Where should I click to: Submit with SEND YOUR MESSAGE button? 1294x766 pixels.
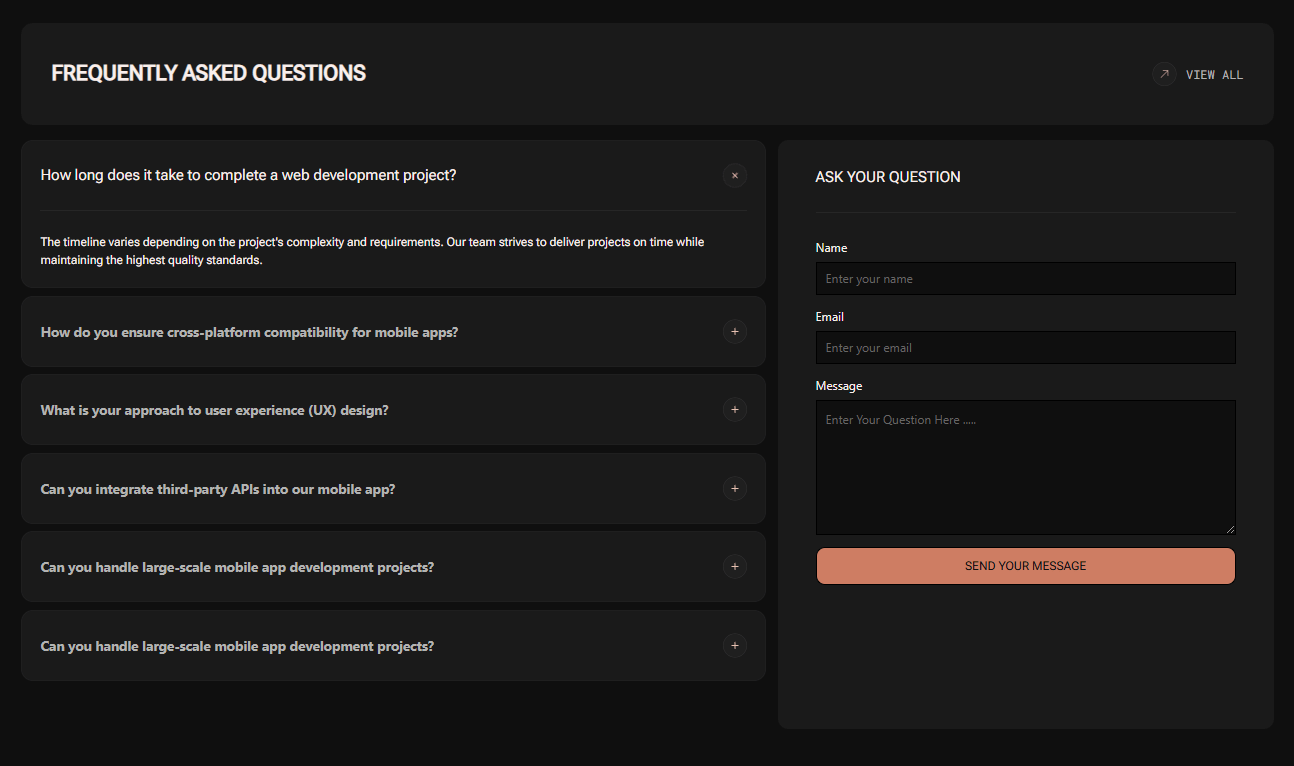(x=1026, y=566)
